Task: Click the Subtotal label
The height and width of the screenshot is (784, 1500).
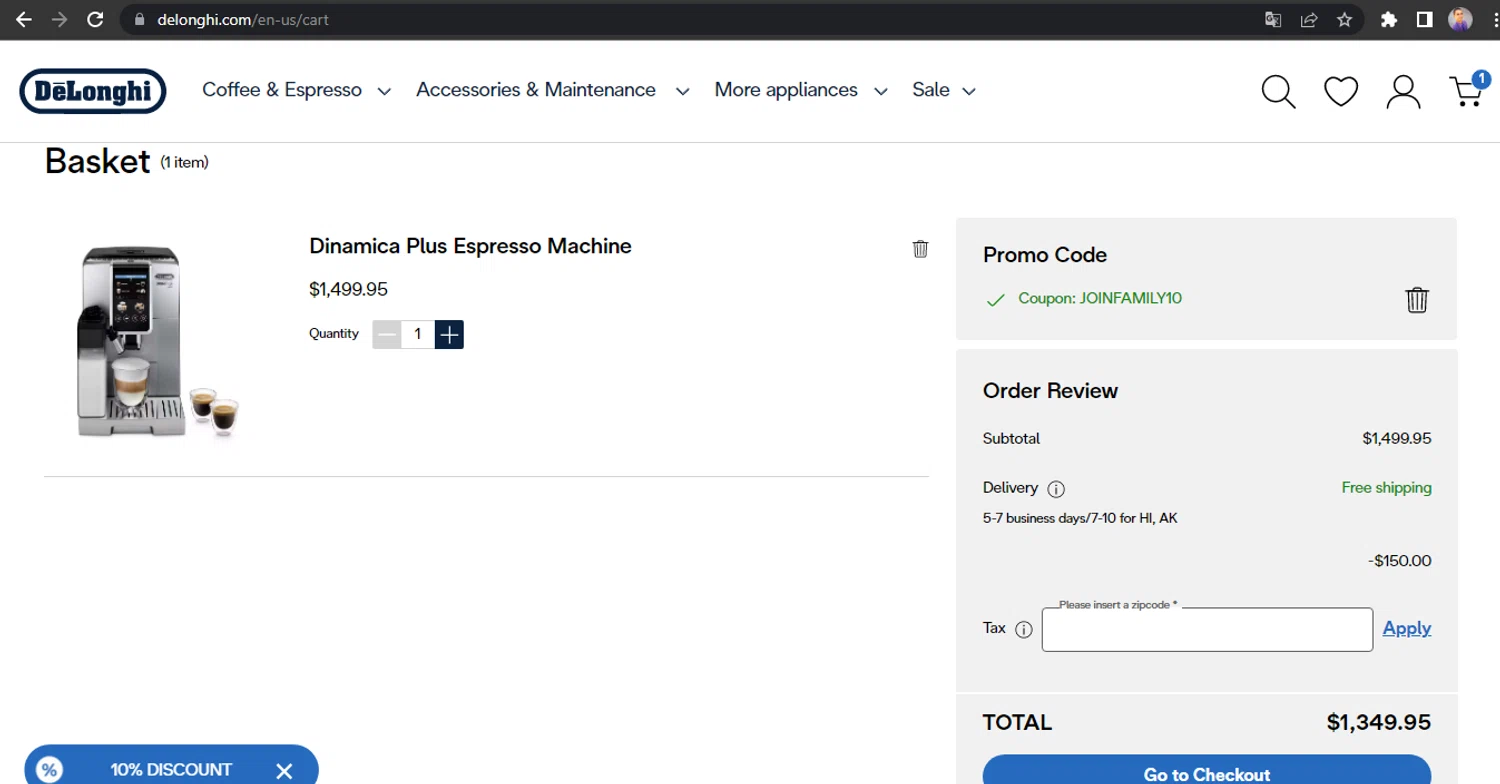Action: point(1011,439)
